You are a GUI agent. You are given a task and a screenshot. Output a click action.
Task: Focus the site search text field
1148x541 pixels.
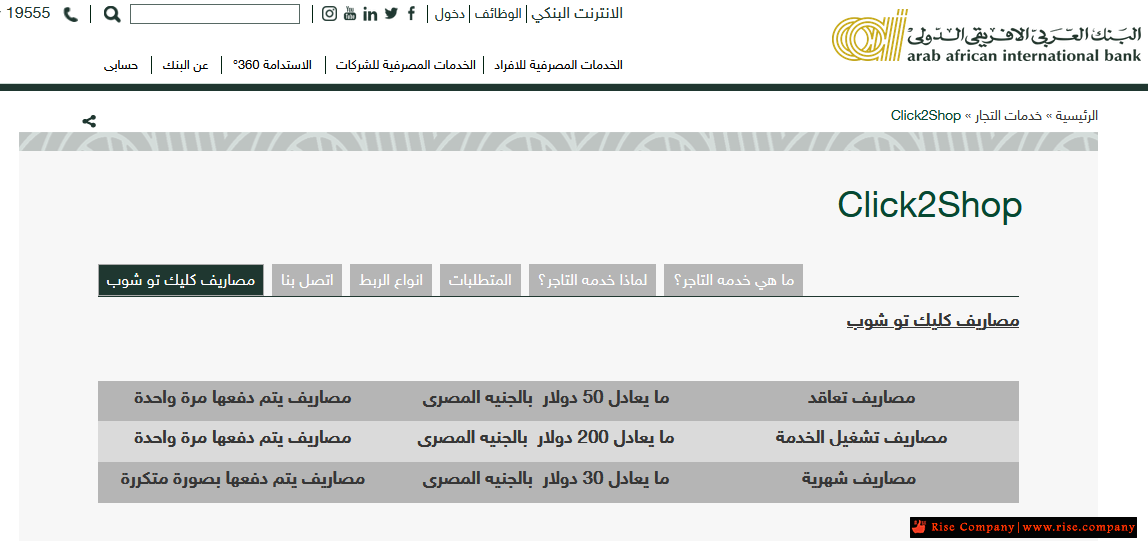pyautogui.click(x=215, y=14)
